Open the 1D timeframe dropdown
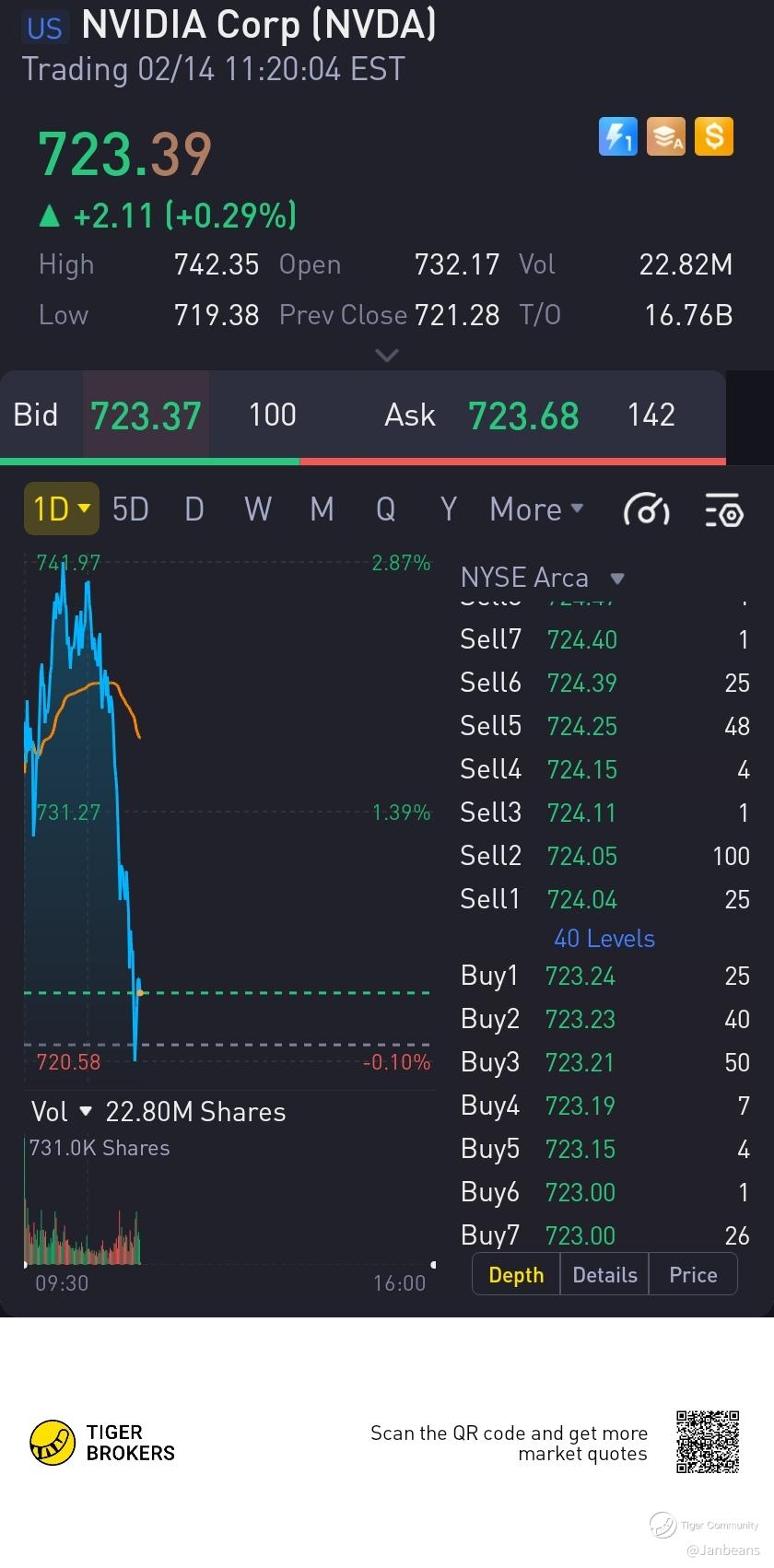 (61, 509)
